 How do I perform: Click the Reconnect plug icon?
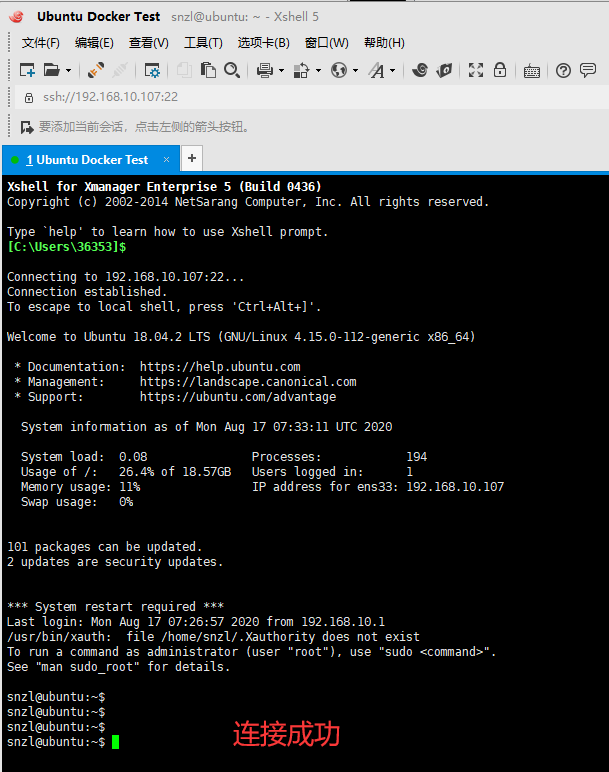[96, 70]
